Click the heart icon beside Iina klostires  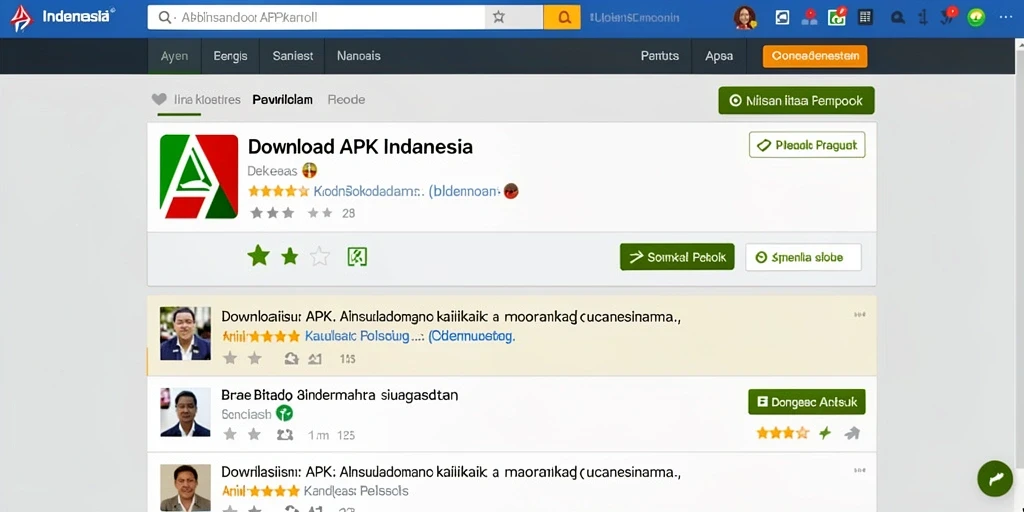tap(159, 99)
